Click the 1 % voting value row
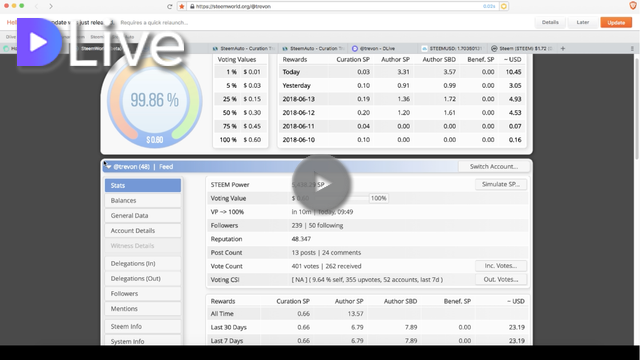Screen dimensions: 640x360 click(x=240, y=72)
